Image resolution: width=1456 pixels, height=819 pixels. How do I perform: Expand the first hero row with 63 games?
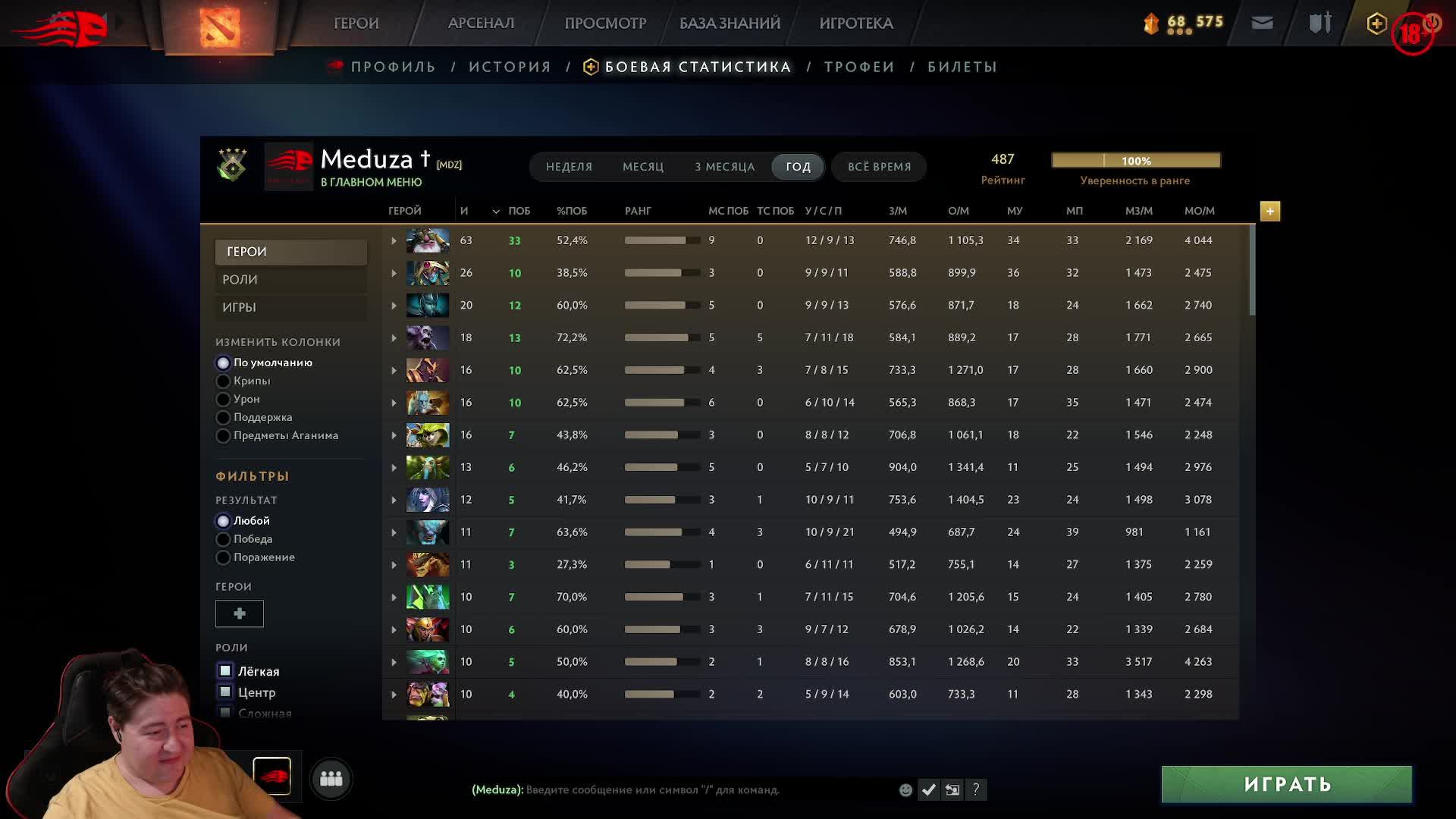click(394, 241)
